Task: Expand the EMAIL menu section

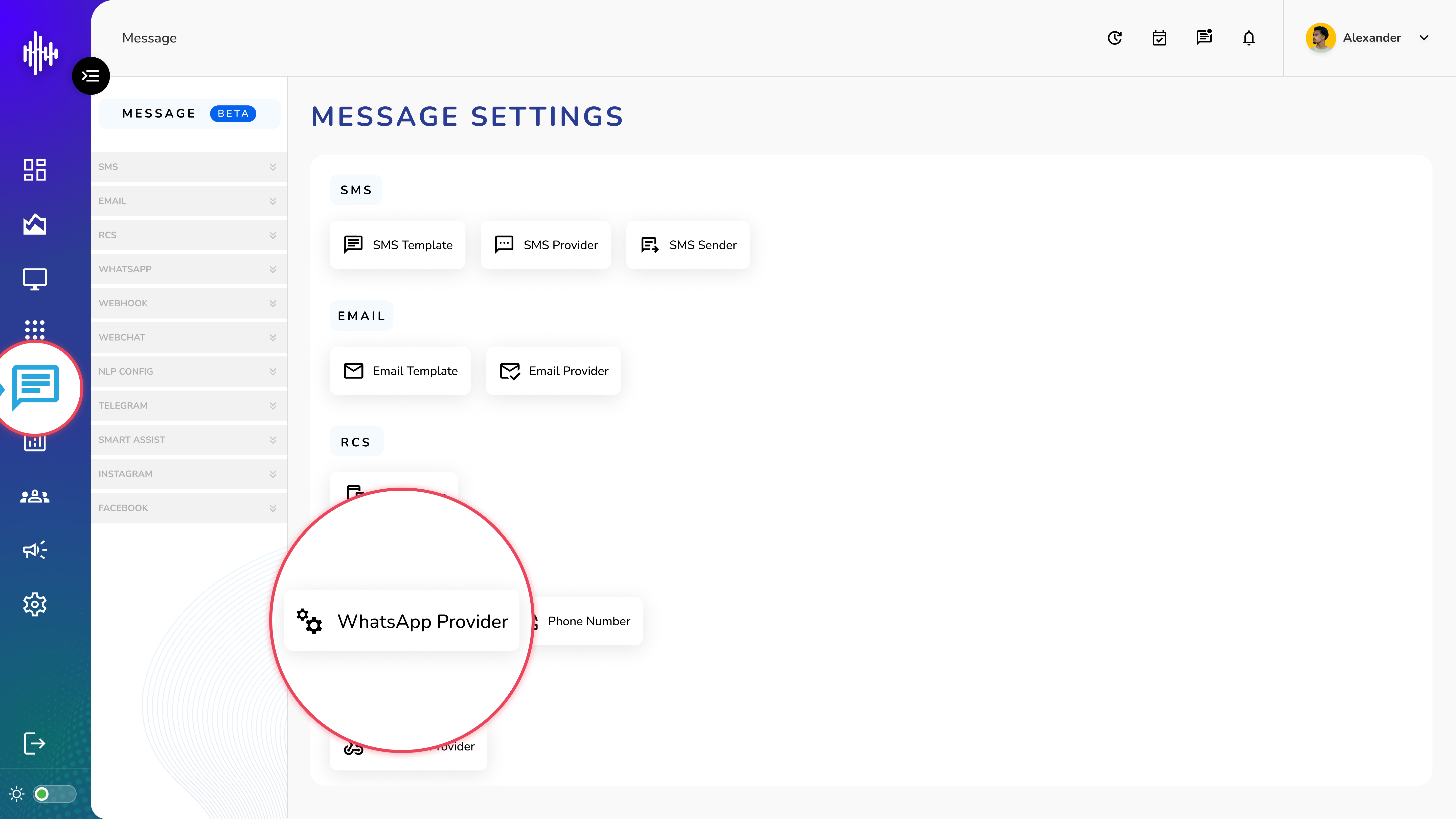Action: 189,201
